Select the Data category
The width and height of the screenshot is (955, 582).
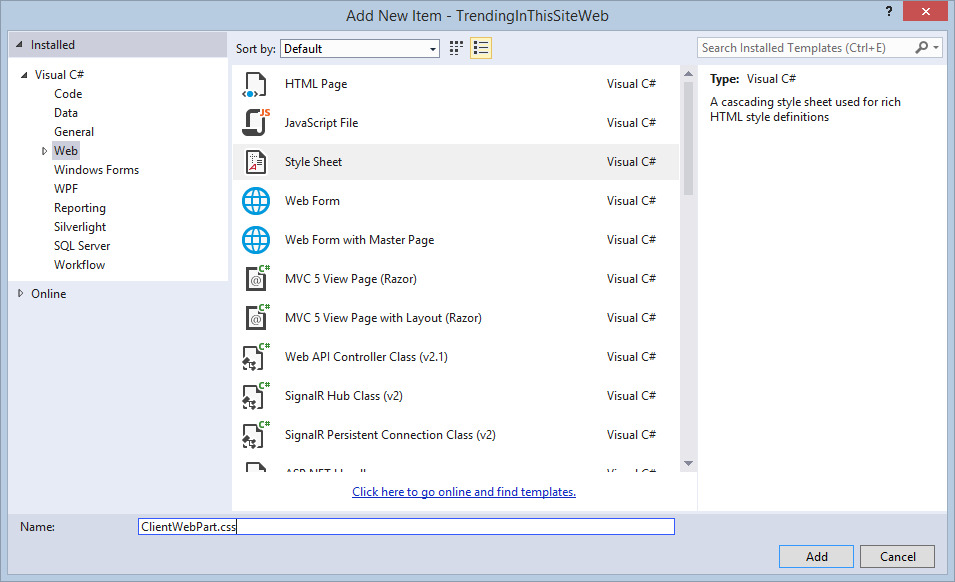point(66,113)
